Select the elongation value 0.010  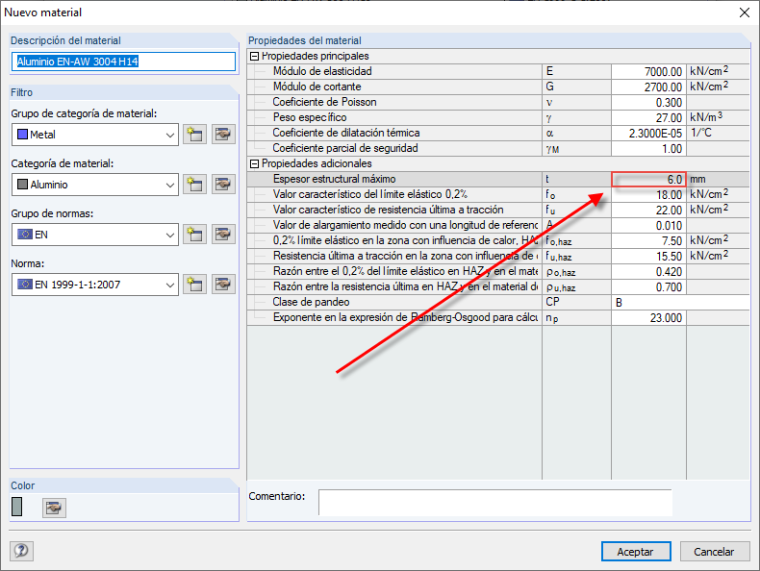[x=649, y=225]
